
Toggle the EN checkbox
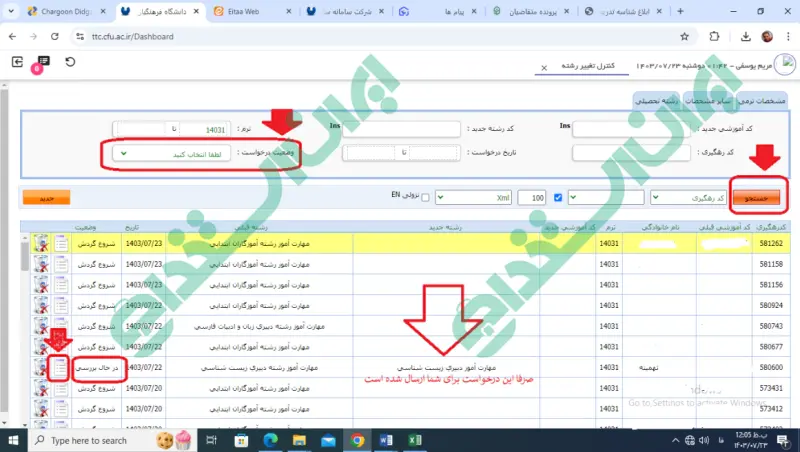[426, 197]
